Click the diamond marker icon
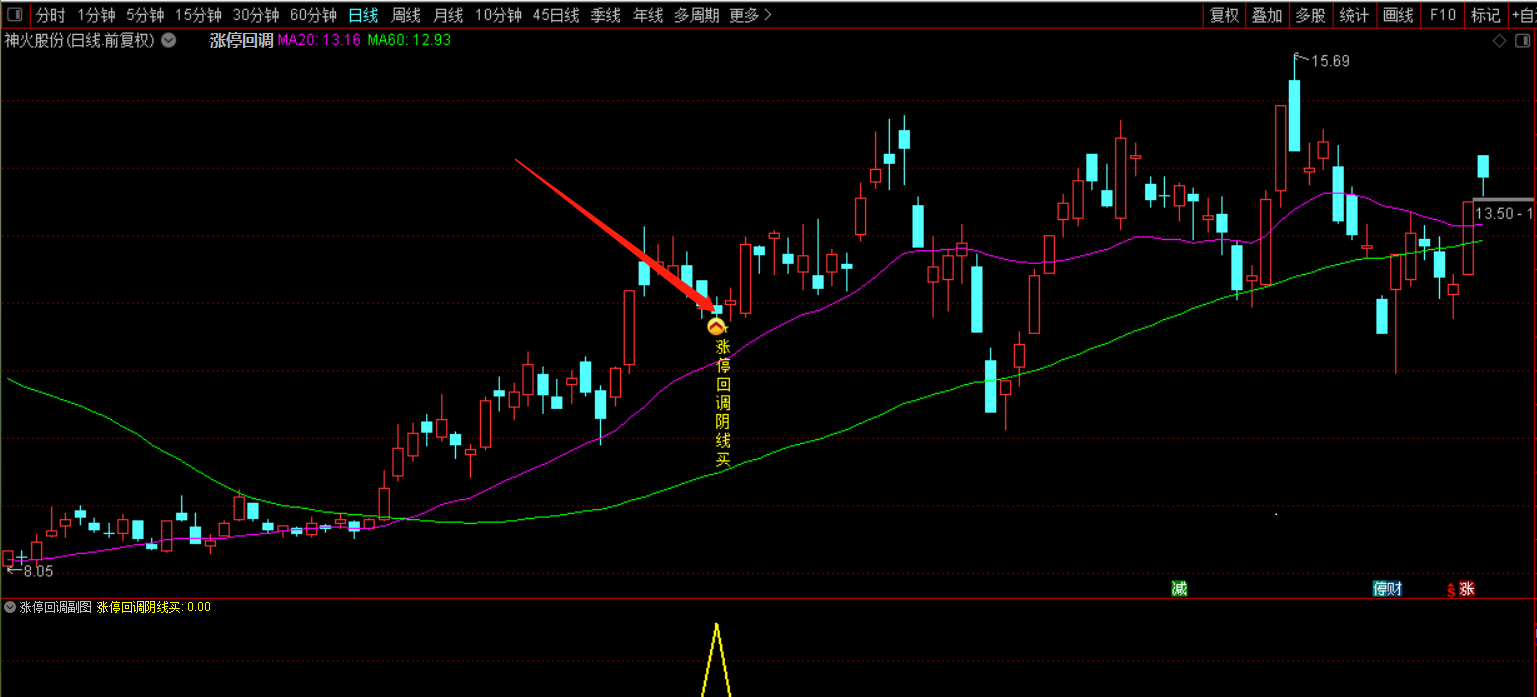This screenshot has width=1537, height=697. tap(1499, 41)
